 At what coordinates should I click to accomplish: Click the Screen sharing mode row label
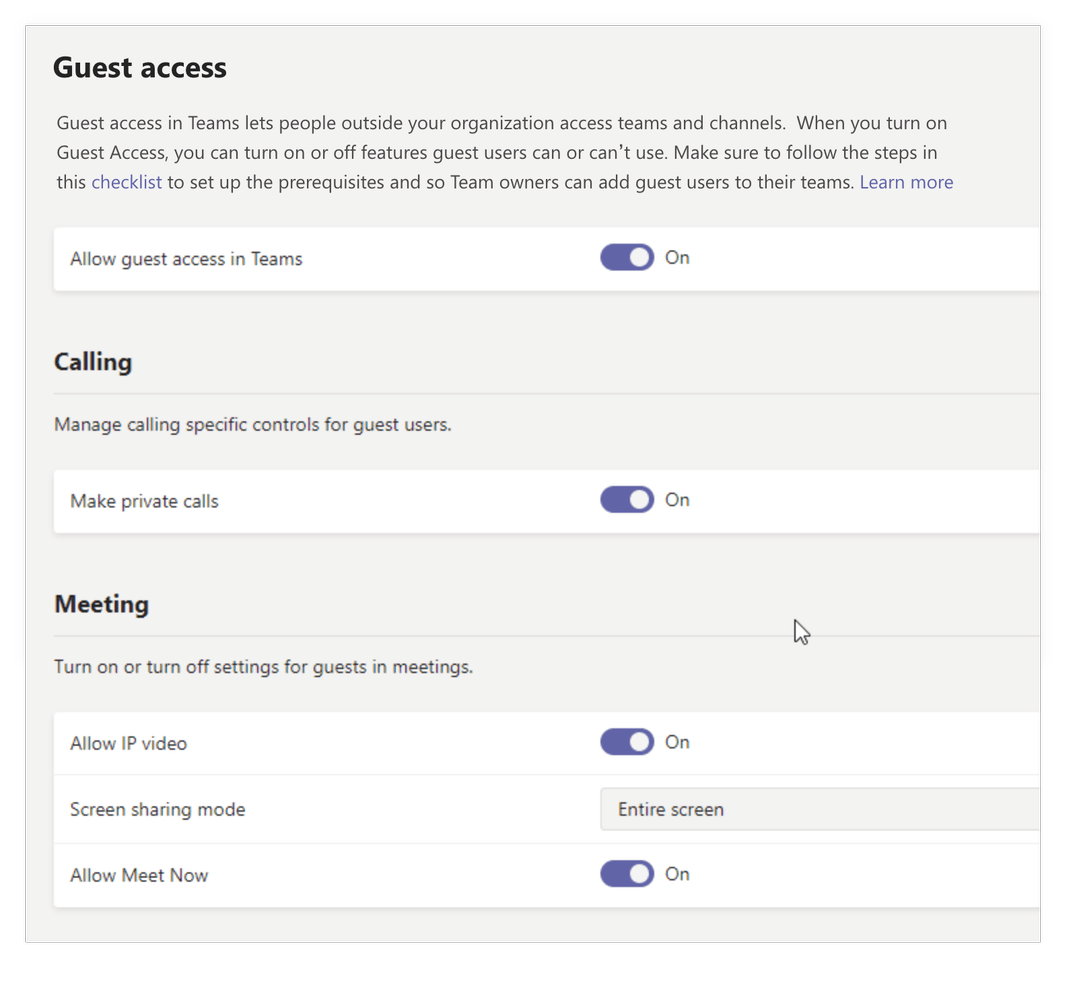pos(157,809)
